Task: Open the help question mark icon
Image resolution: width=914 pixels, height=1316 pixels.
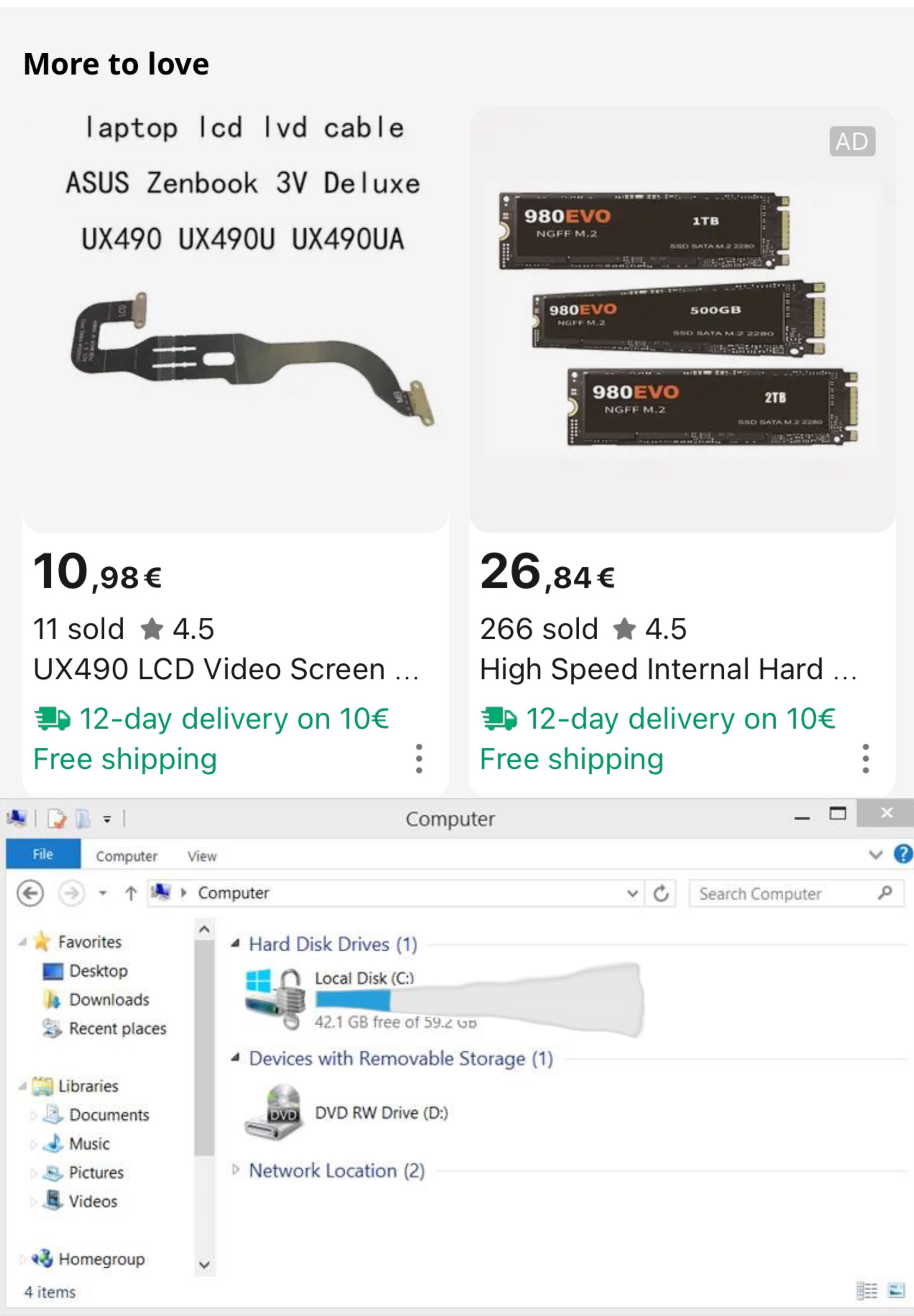Action: coord(903,854)
